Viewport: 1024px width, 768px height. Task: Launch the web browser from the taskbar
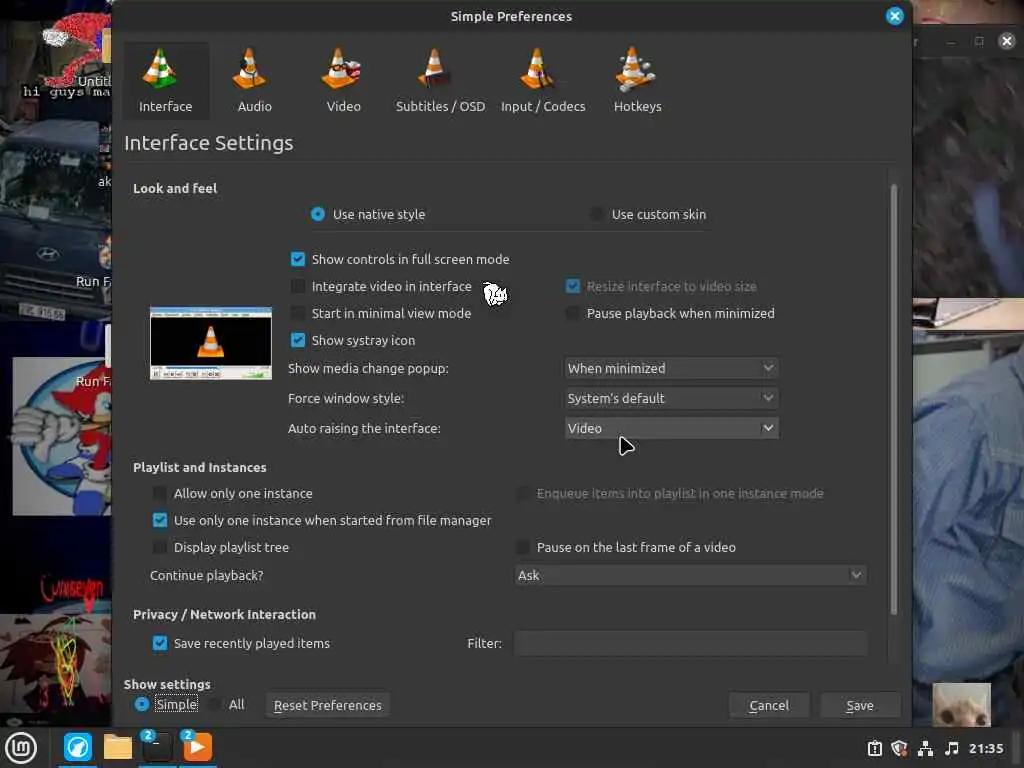pos(78,747)
